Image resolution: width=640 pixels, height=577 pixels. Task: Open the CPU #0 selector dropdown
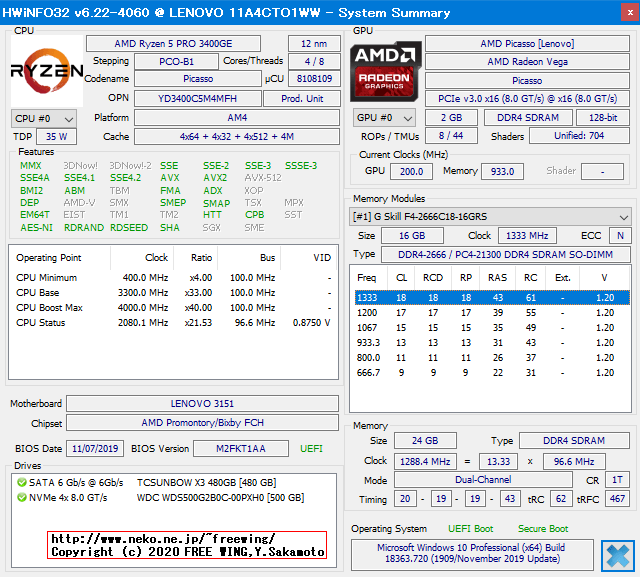tap(44, 119)
